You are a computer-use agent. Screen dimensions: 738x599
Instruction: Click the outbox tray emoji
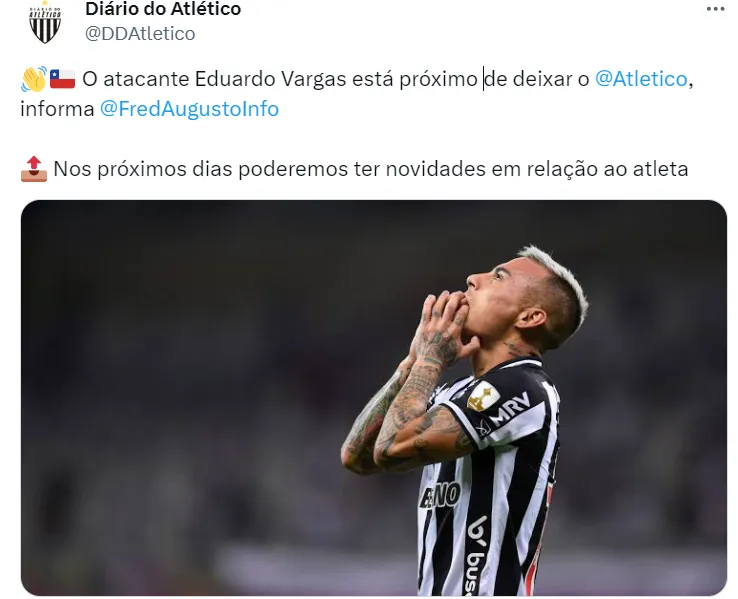click(34, 169)
